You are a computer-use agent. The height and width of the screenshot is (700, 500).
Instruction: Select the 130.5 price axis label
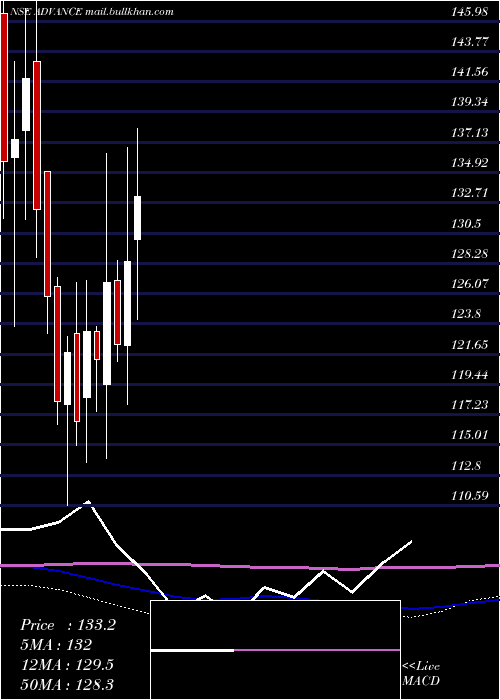pyautogui.click(x=466, y=223)
